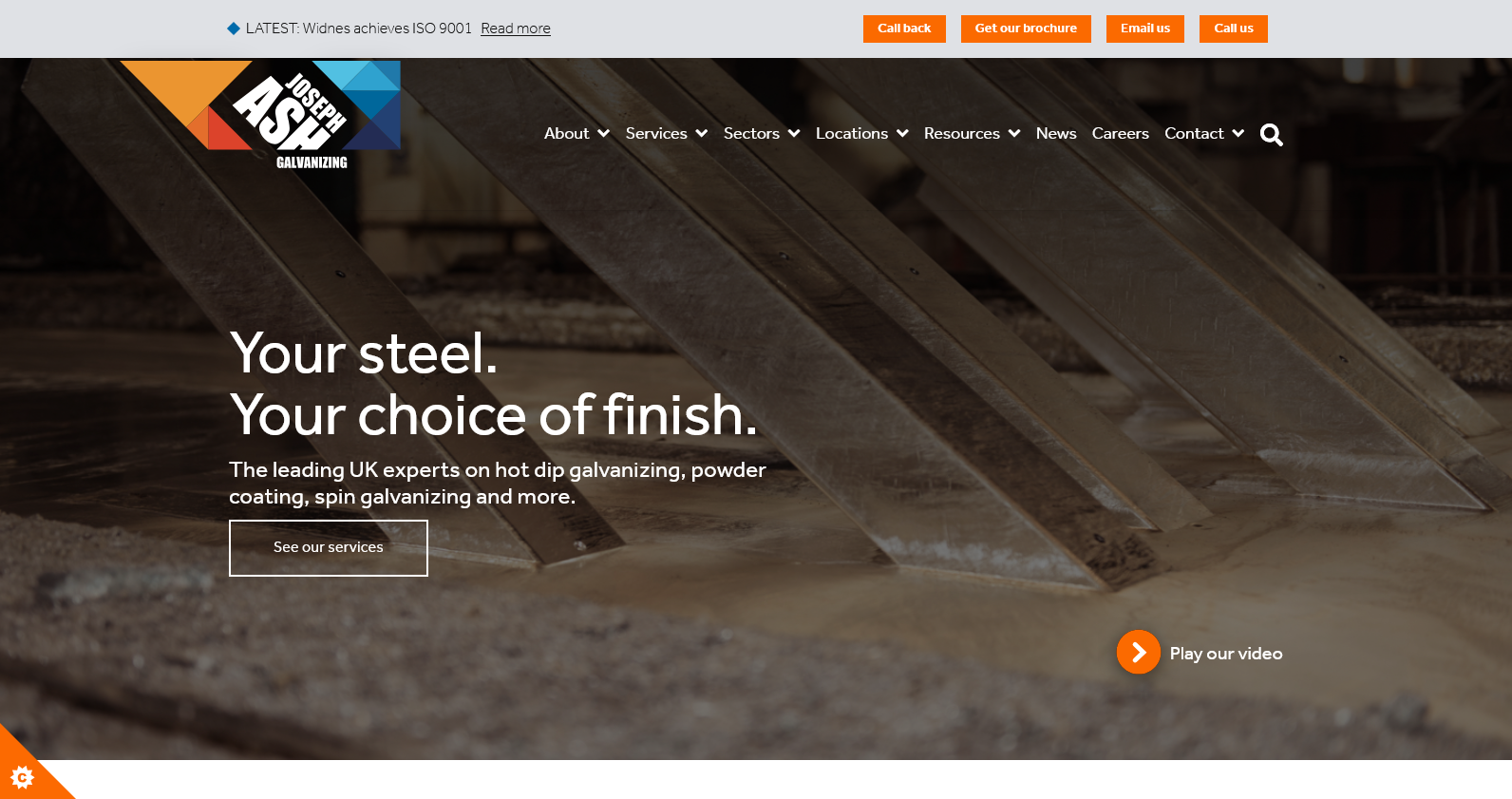The height and width of the screenshot is (799, 1512).
Task: Follow the Read more link
Action: pyautogui.click(x=516, y=29)
